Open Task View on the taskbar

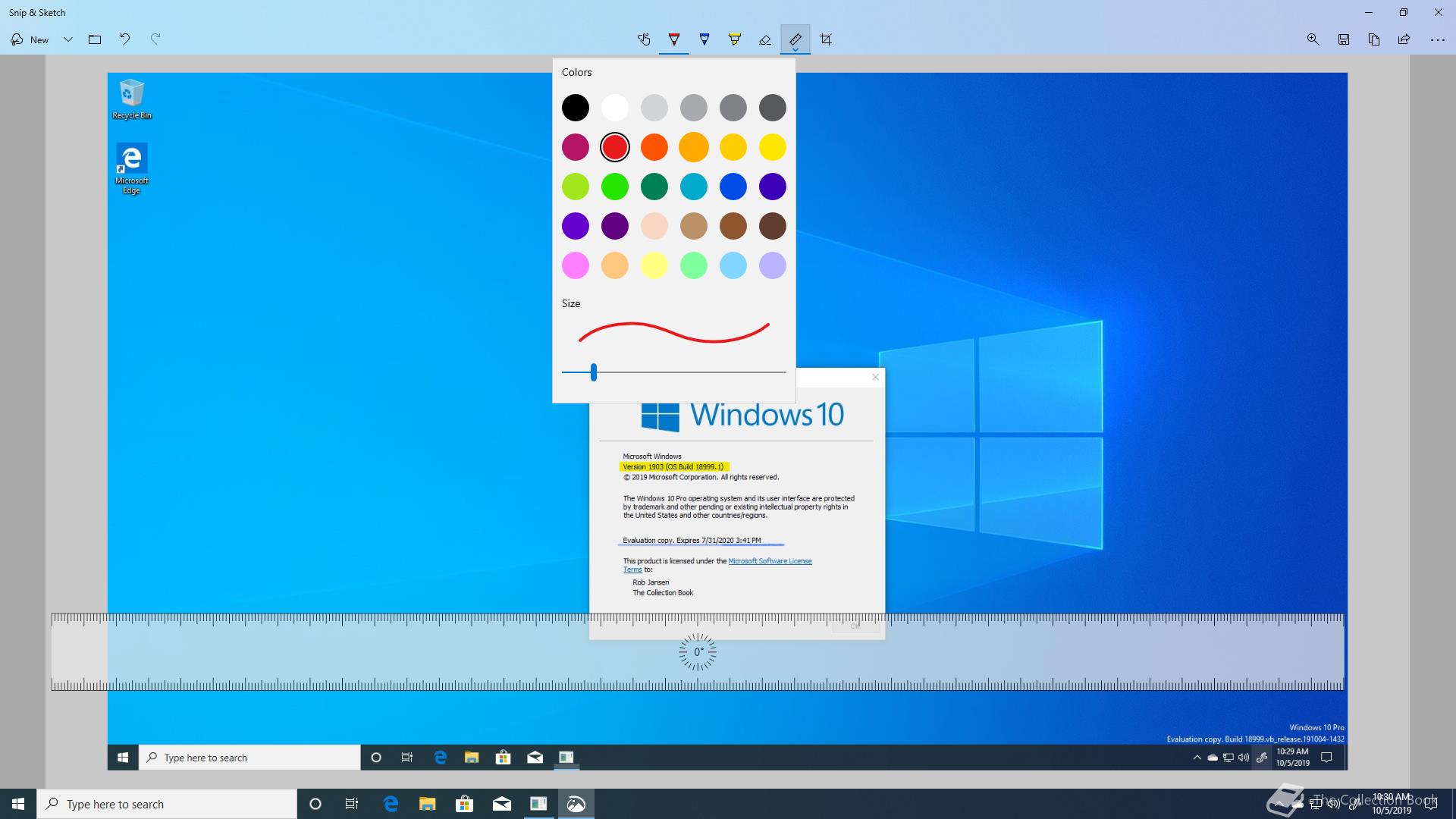pos(352,804)
